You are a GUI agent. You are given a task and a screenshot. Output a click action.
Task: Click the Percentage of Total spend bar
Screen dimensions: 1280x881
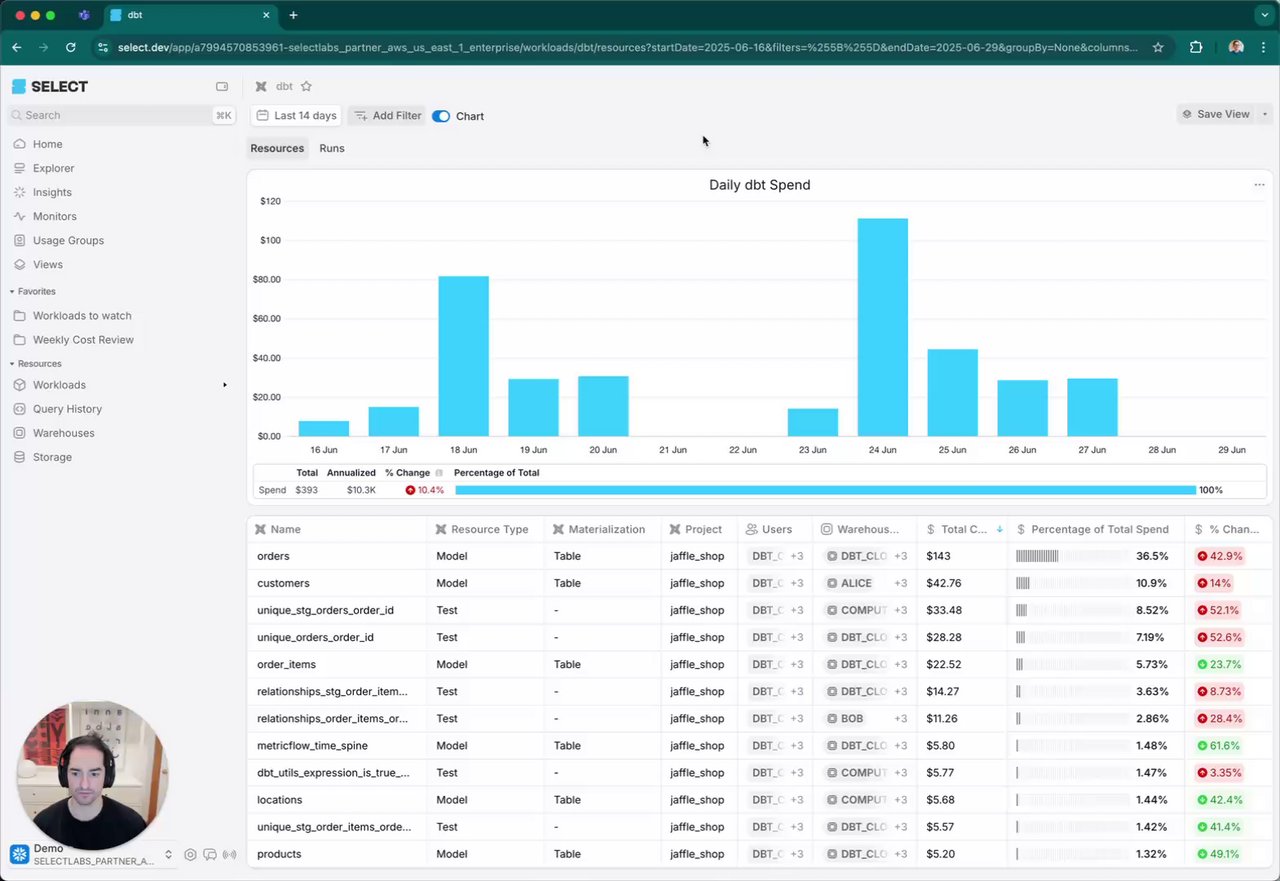[x=825, y=490]
